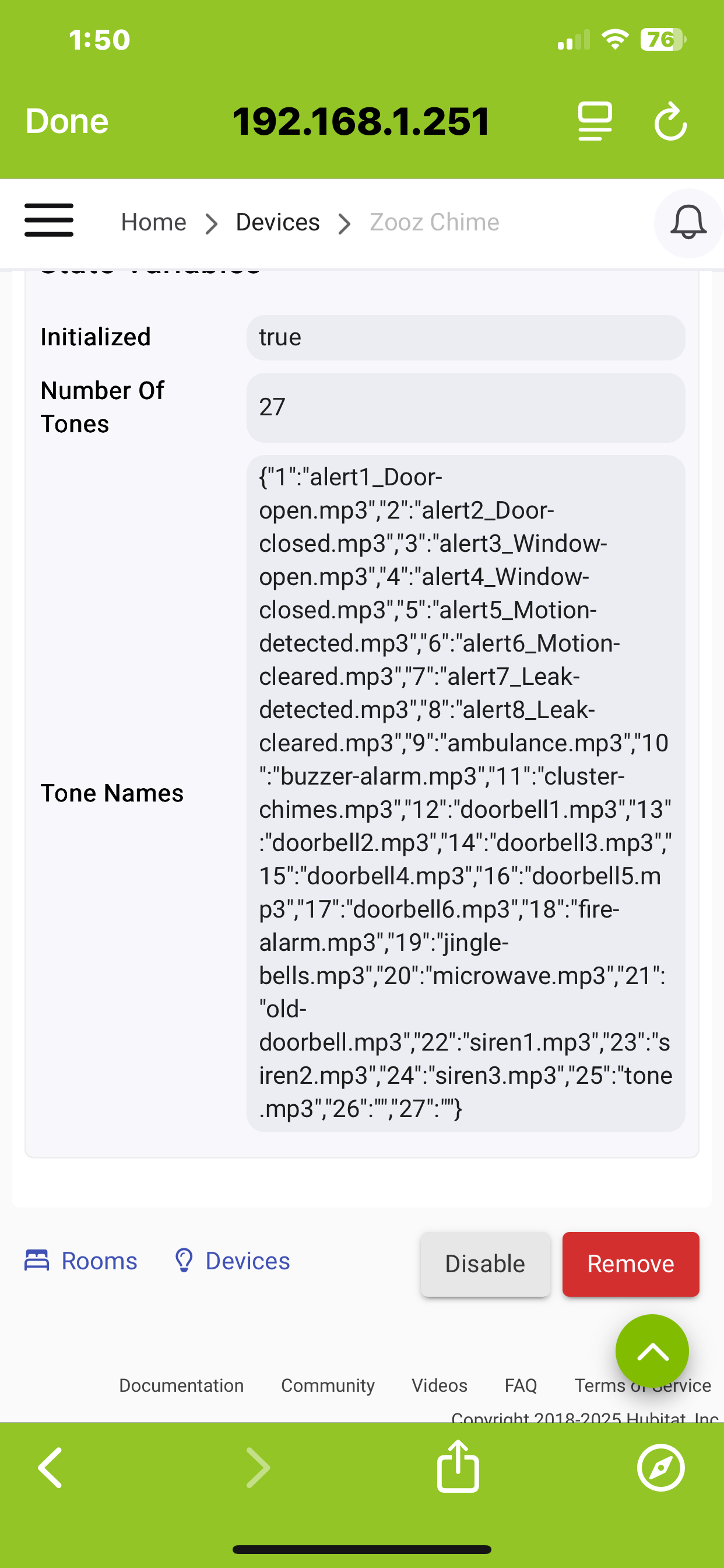
Task: Open the reader view icon
Action: 595,122
